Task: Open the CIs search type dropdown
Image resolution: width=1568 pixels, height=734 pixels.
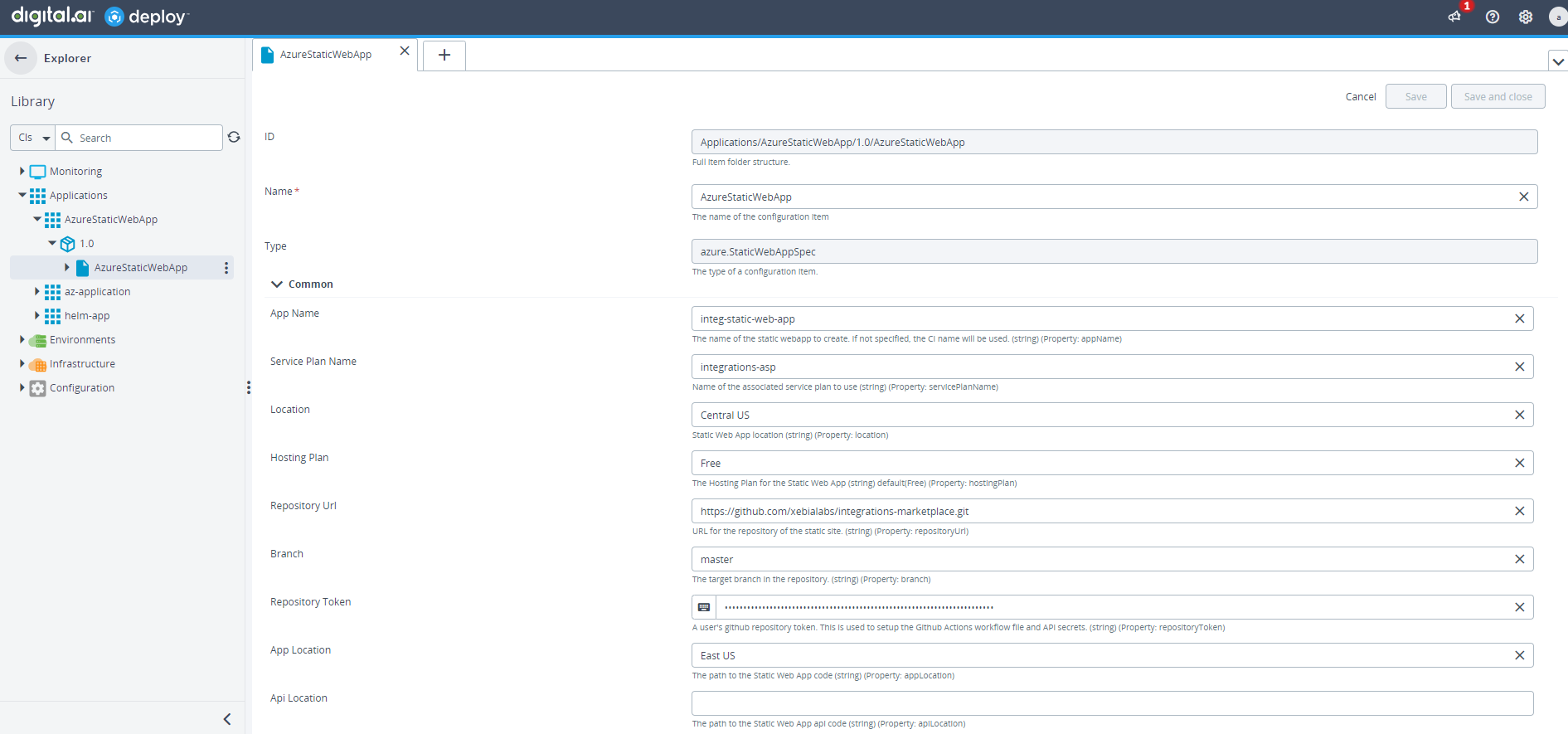Action: 33,138
